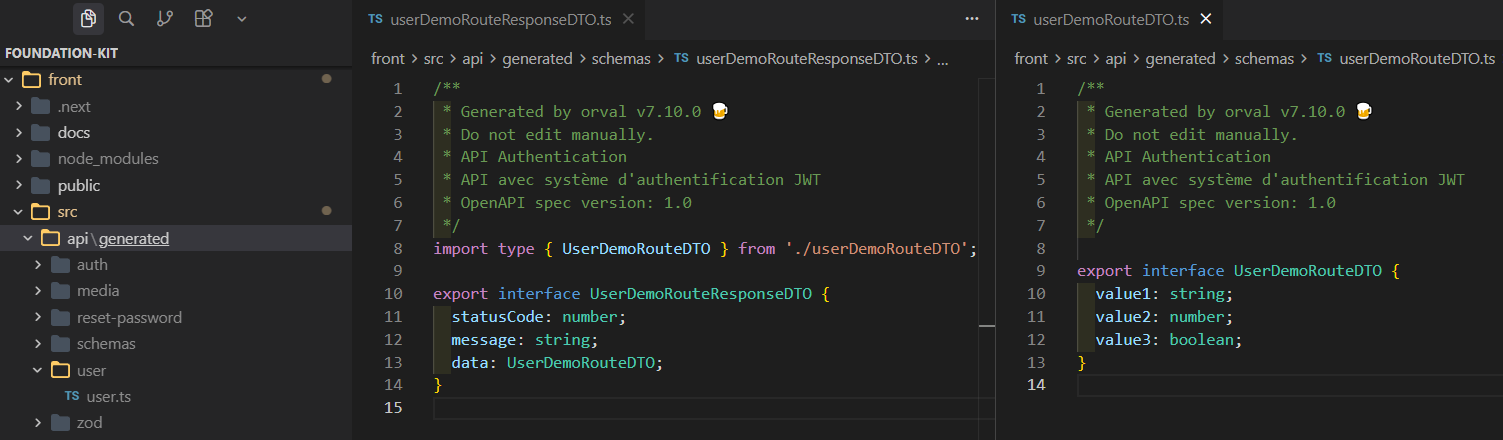Click left breadcrumb 'schemas' segment
The height and width of the screenshot is (440, 1503).
[x=621, y=59]
